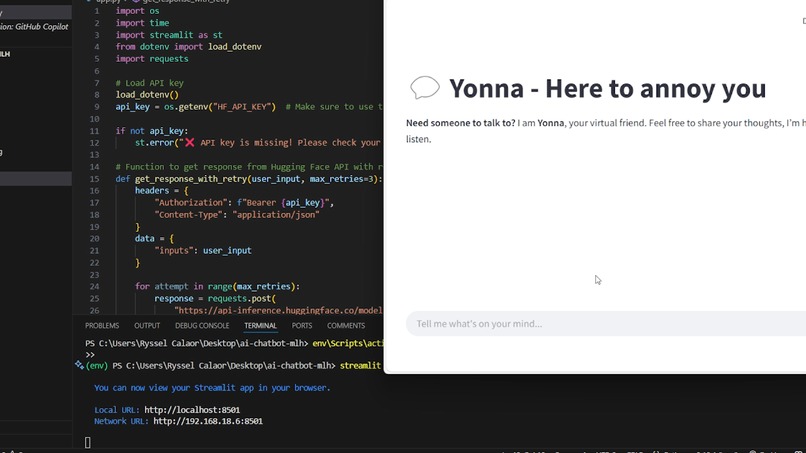Click 'import os' on line 1

pyautogui.click(x=137, y=11)
